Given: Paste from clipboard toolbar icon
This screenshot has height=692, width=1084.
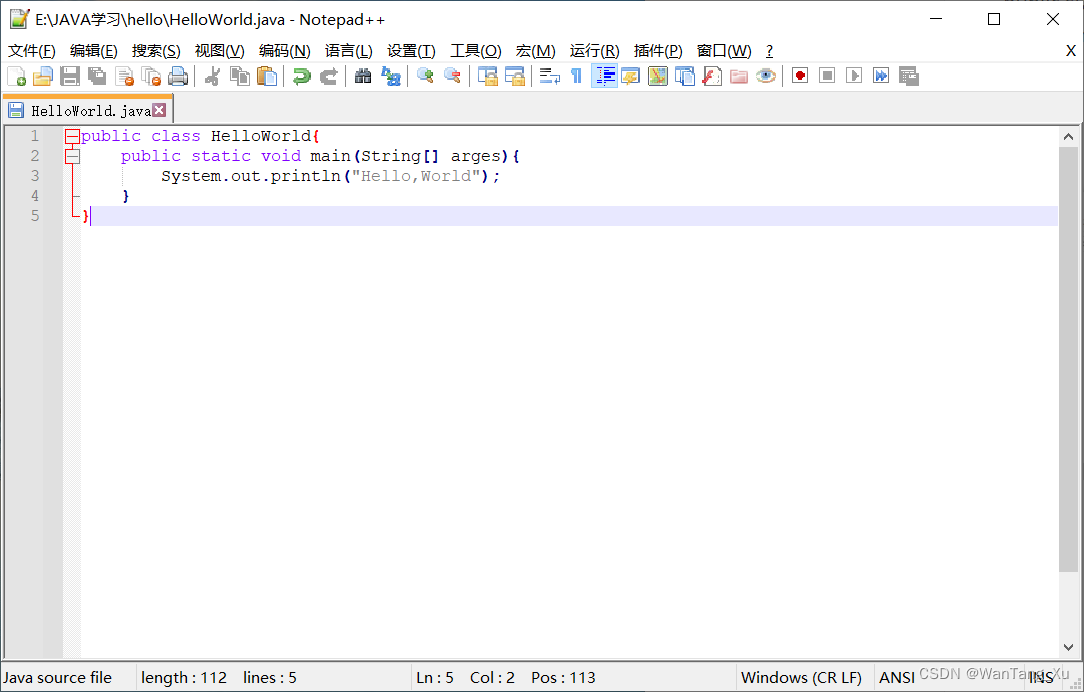Looking at the screenshot, I should 267,76.
